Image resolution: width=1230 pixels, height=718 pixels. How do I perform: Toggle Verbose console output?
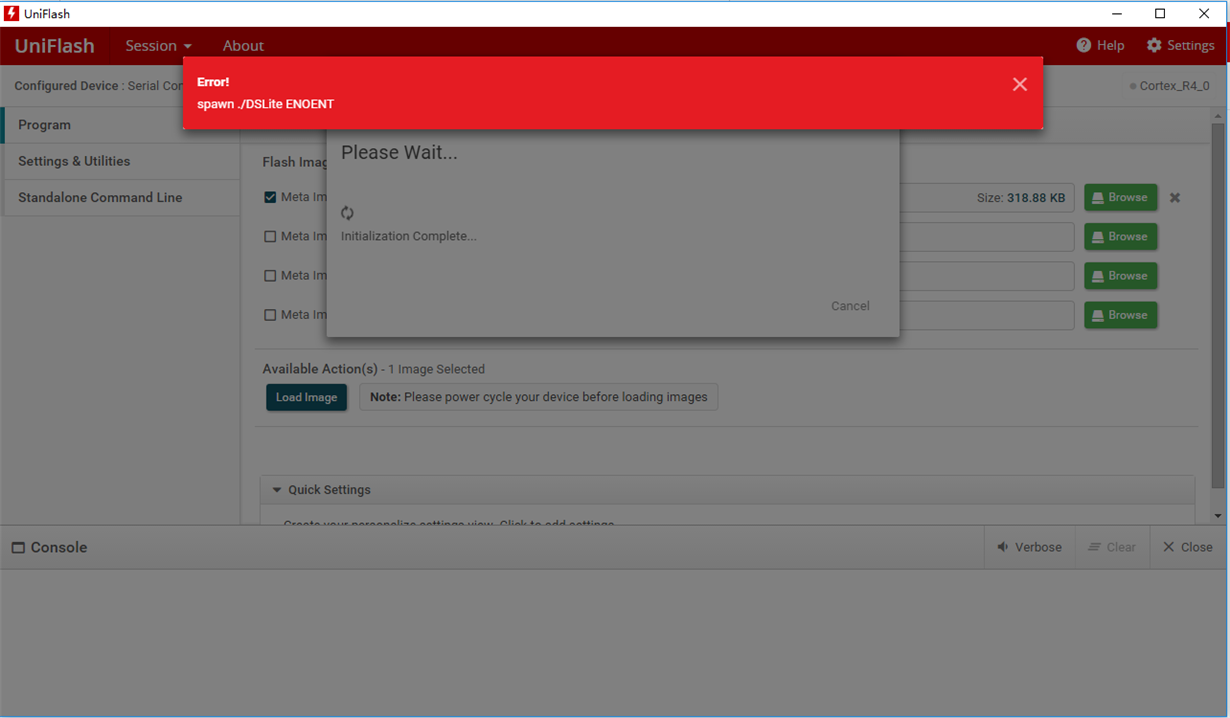tap(1030, 547)
